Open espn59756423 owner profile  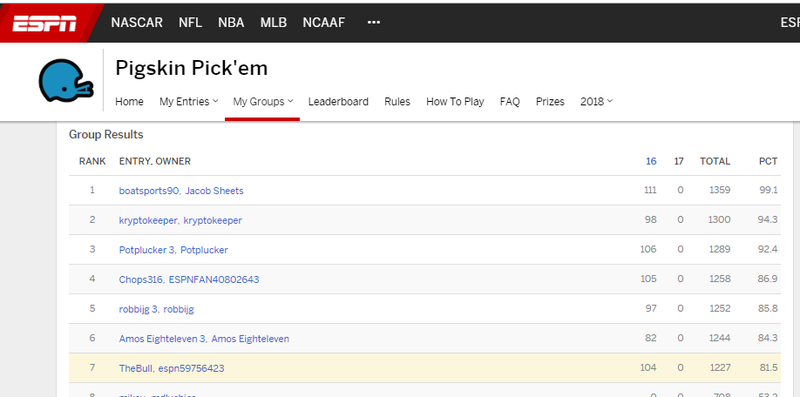[x=191, y=368]
